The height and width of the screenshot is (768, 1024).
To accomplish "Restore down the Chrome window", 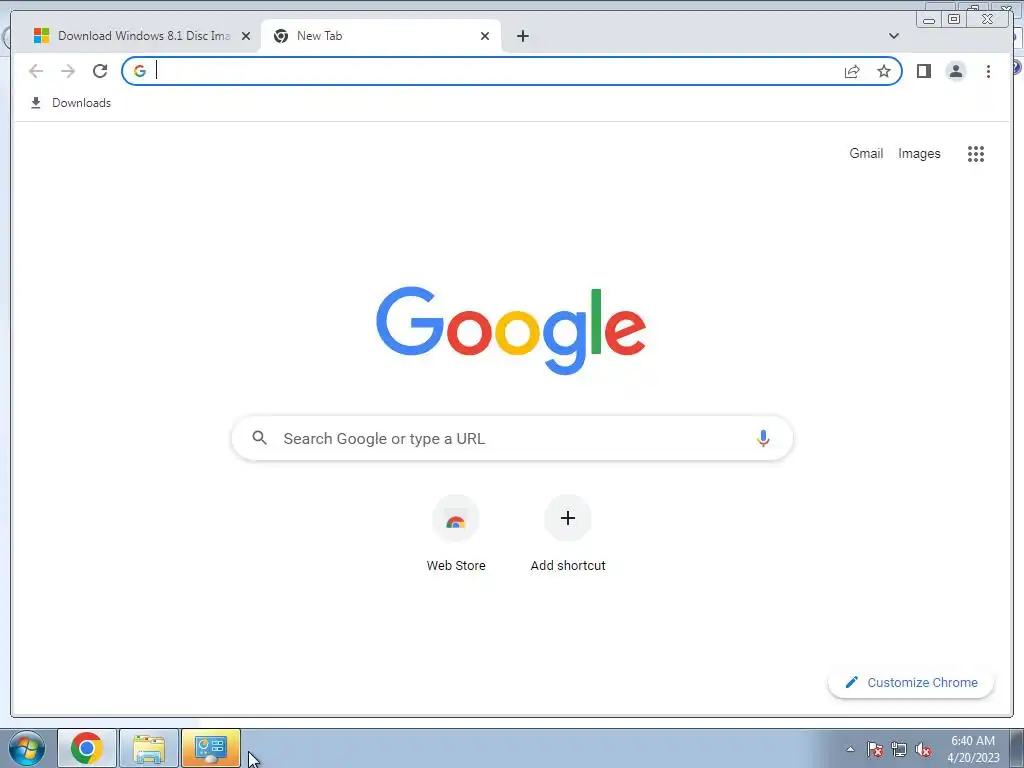I will (953, 20).
